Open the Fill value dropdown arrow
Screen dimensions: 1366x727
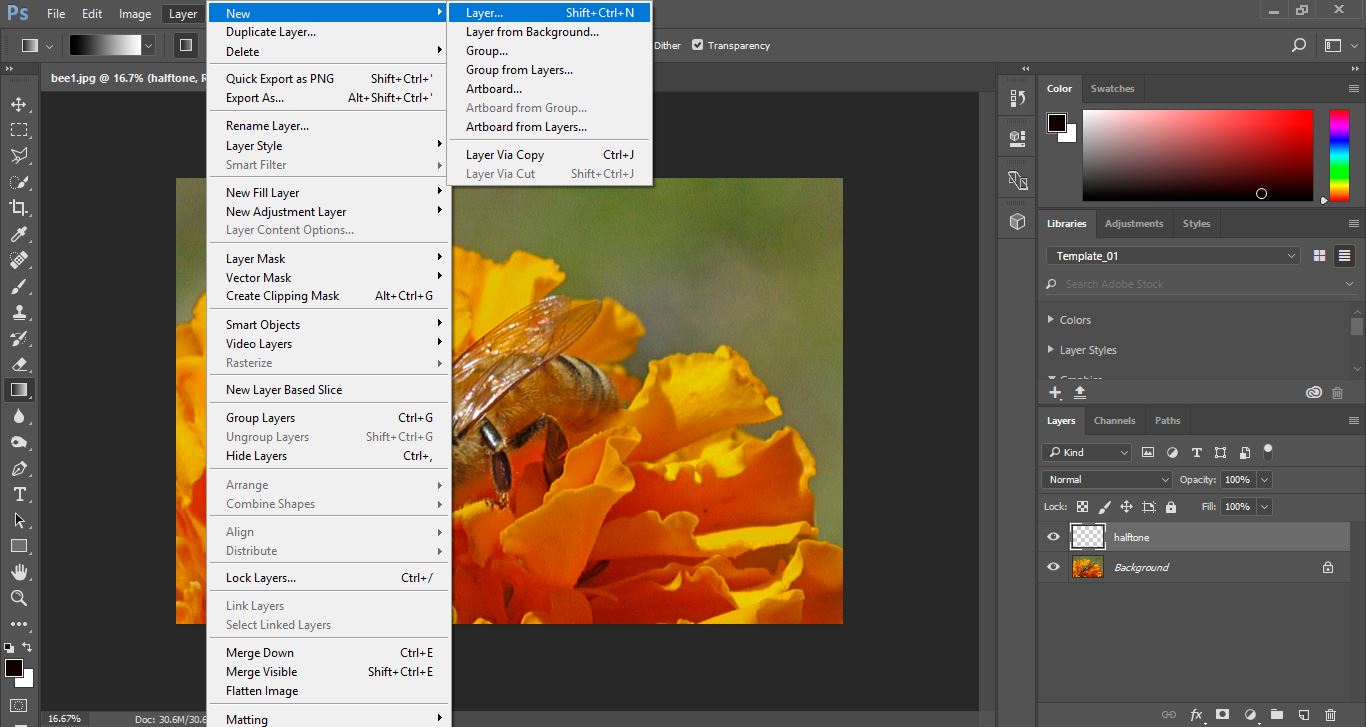coord(1265,507)
